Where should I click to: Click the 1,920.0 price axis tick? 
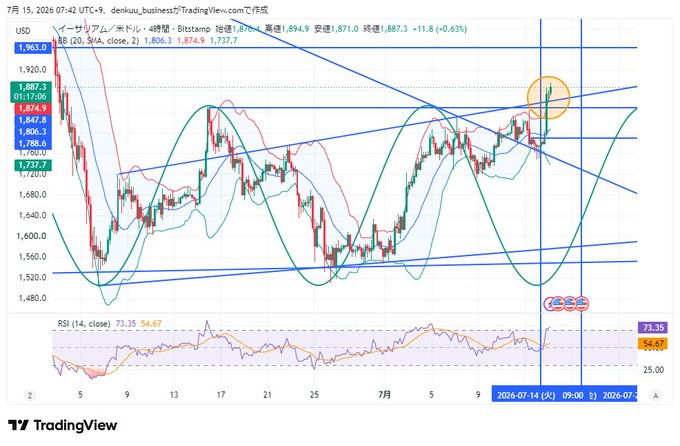(33, 69)
